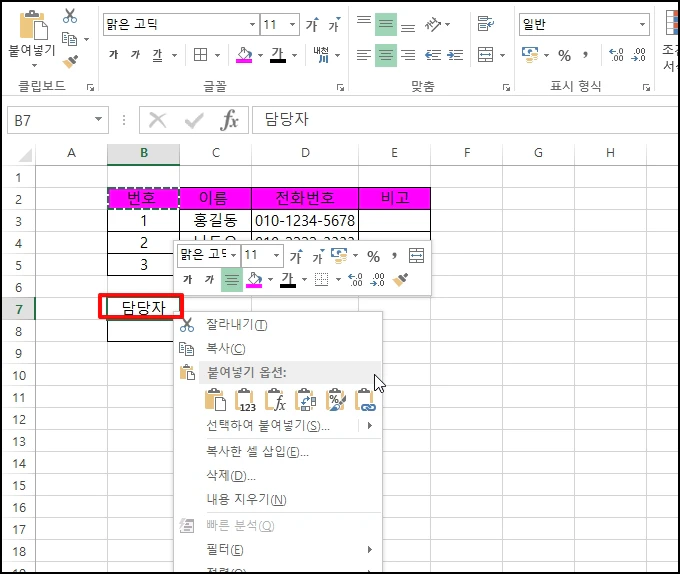Choose 복사 from the context menu

278,349
